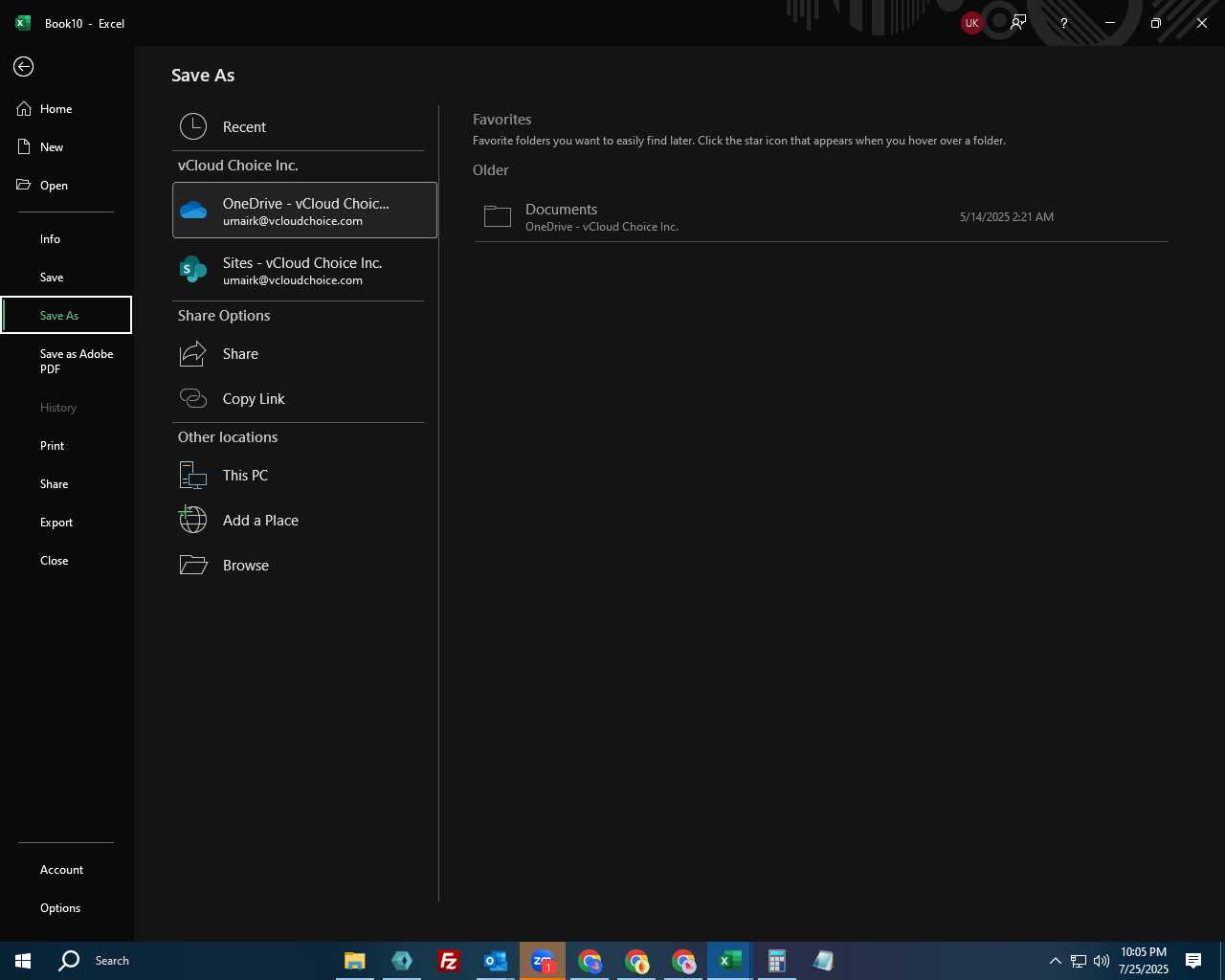Open FileZilla from the taskbar

click(448, 961)
